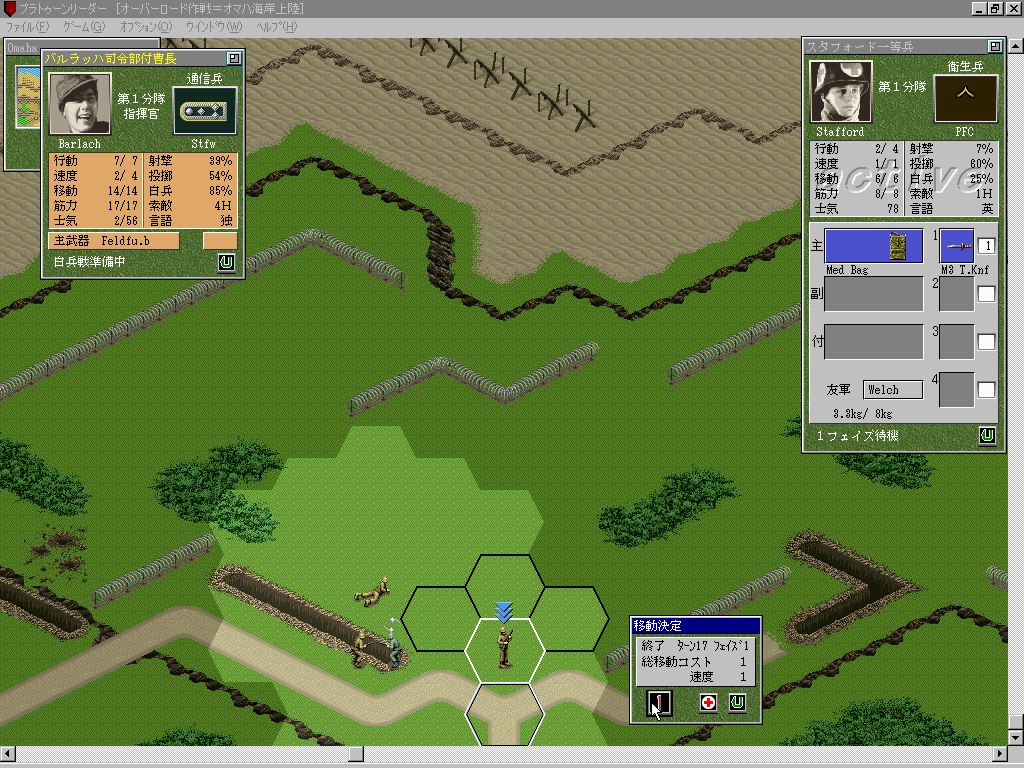Image resolution: width=1024 pixels, height=768 pixels.
Task: Click empty item slot number 4
Action: pos(957,390)
